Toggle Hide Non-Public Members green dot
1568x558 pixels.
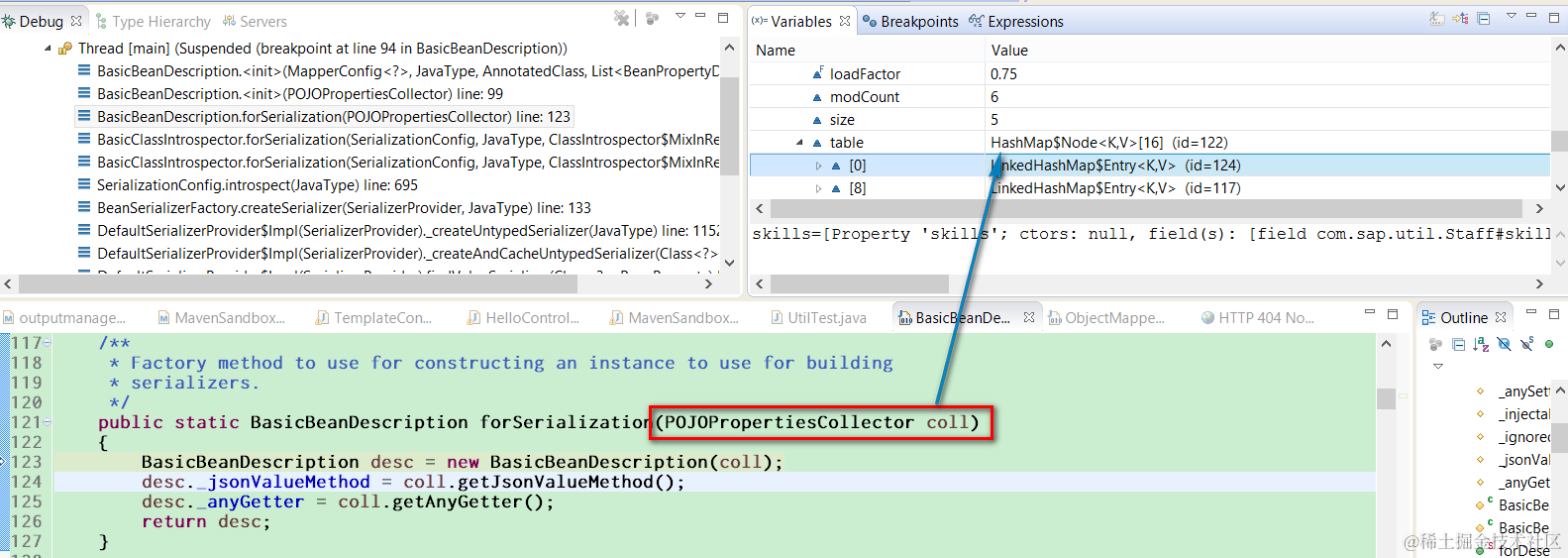1549,344
